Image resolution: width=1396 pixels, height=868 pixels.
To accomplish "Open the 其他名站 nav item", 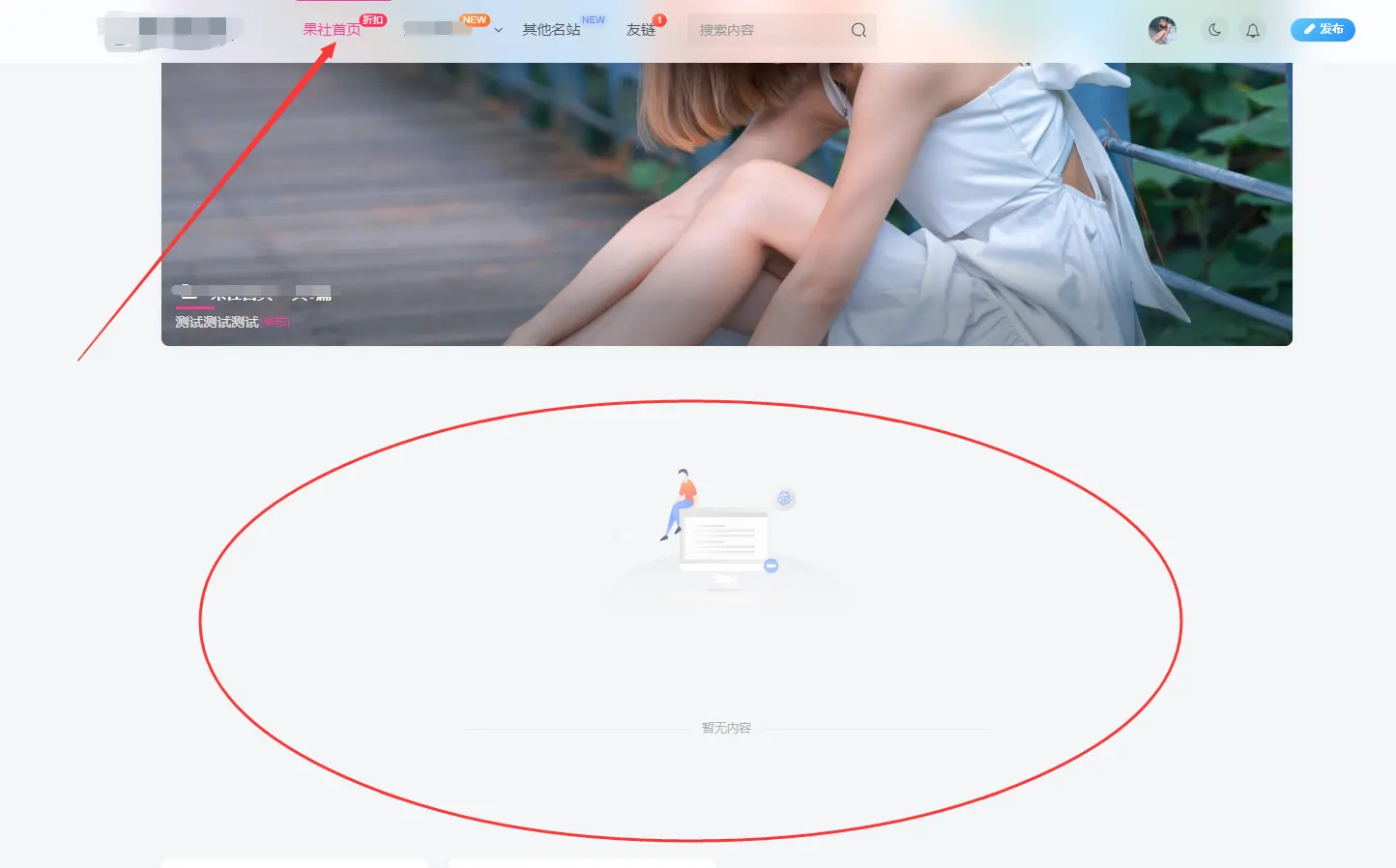I will point(551,30).
